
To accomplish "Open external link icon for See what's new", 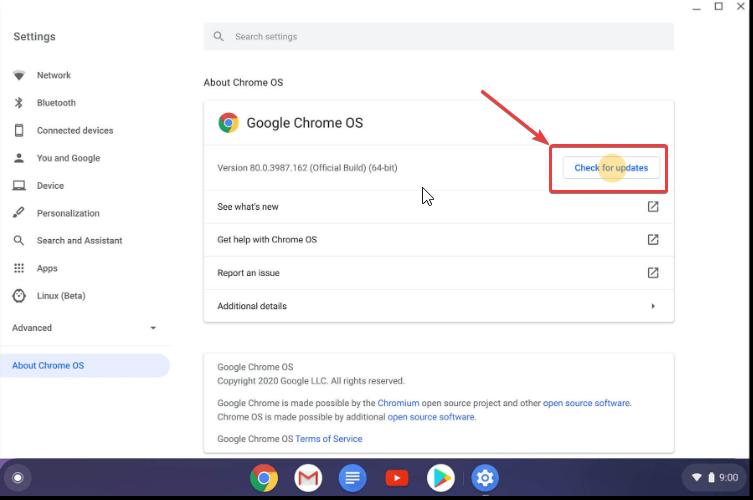I will click(x=653, y=207).
